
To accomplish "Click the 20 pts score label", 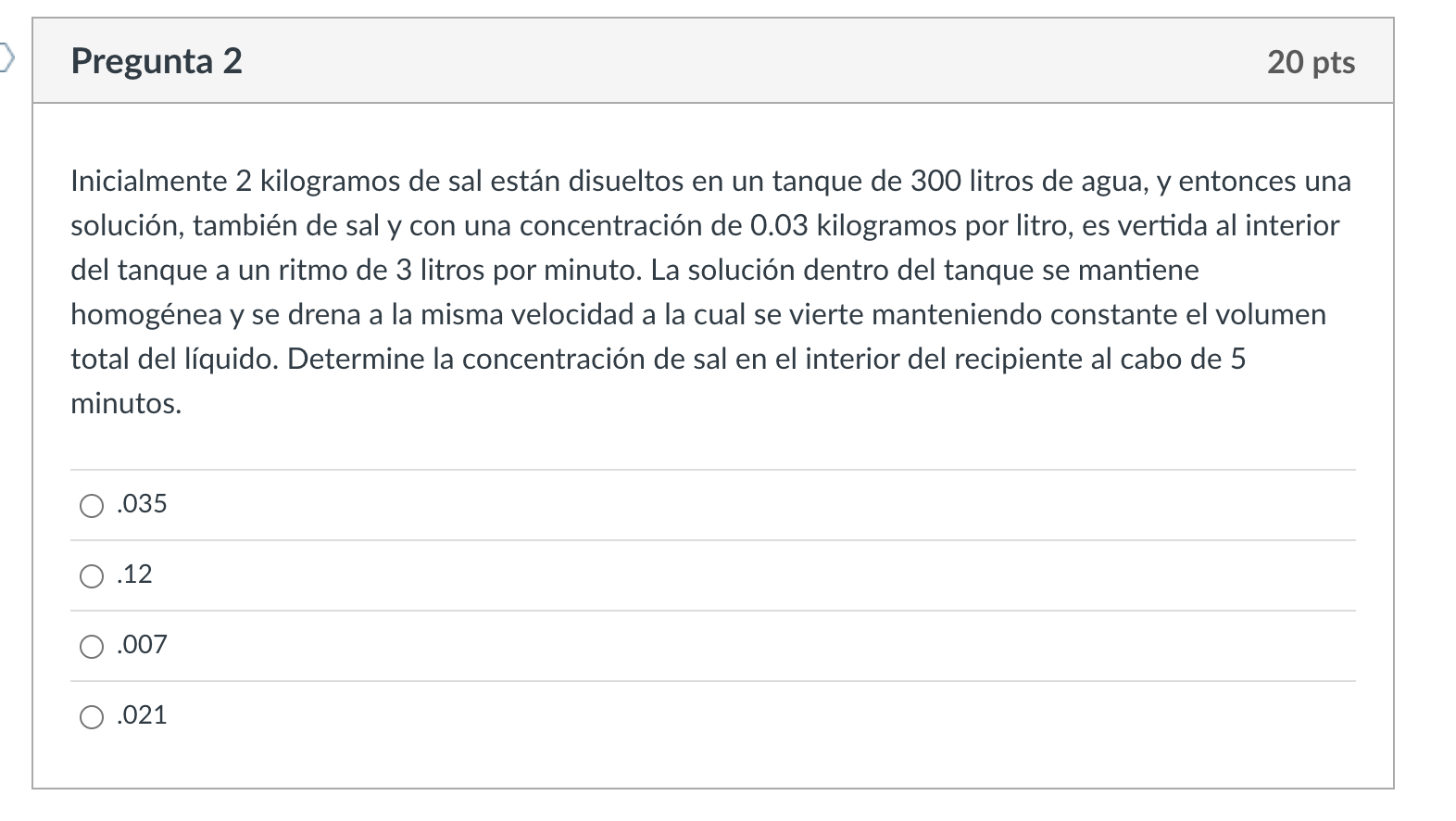I will point(1311,62).
